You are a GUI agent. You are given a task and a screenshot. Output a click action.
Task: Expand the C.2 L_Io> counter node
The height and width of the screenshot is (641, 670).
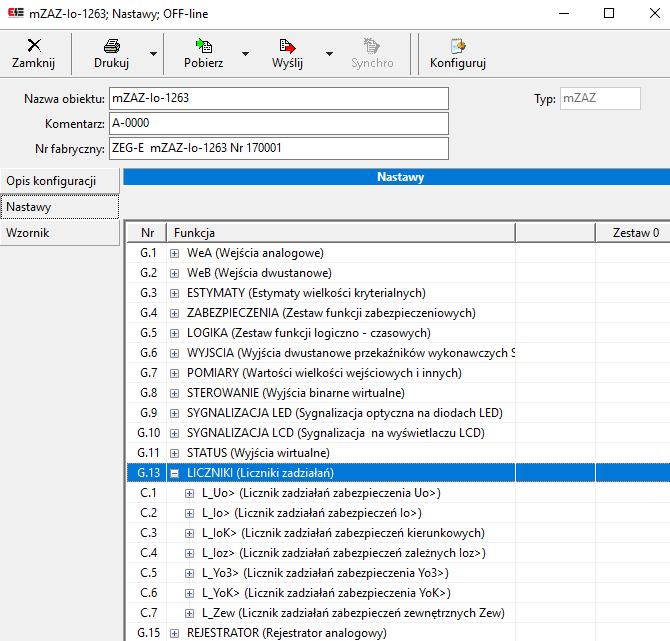pos(189,513)
